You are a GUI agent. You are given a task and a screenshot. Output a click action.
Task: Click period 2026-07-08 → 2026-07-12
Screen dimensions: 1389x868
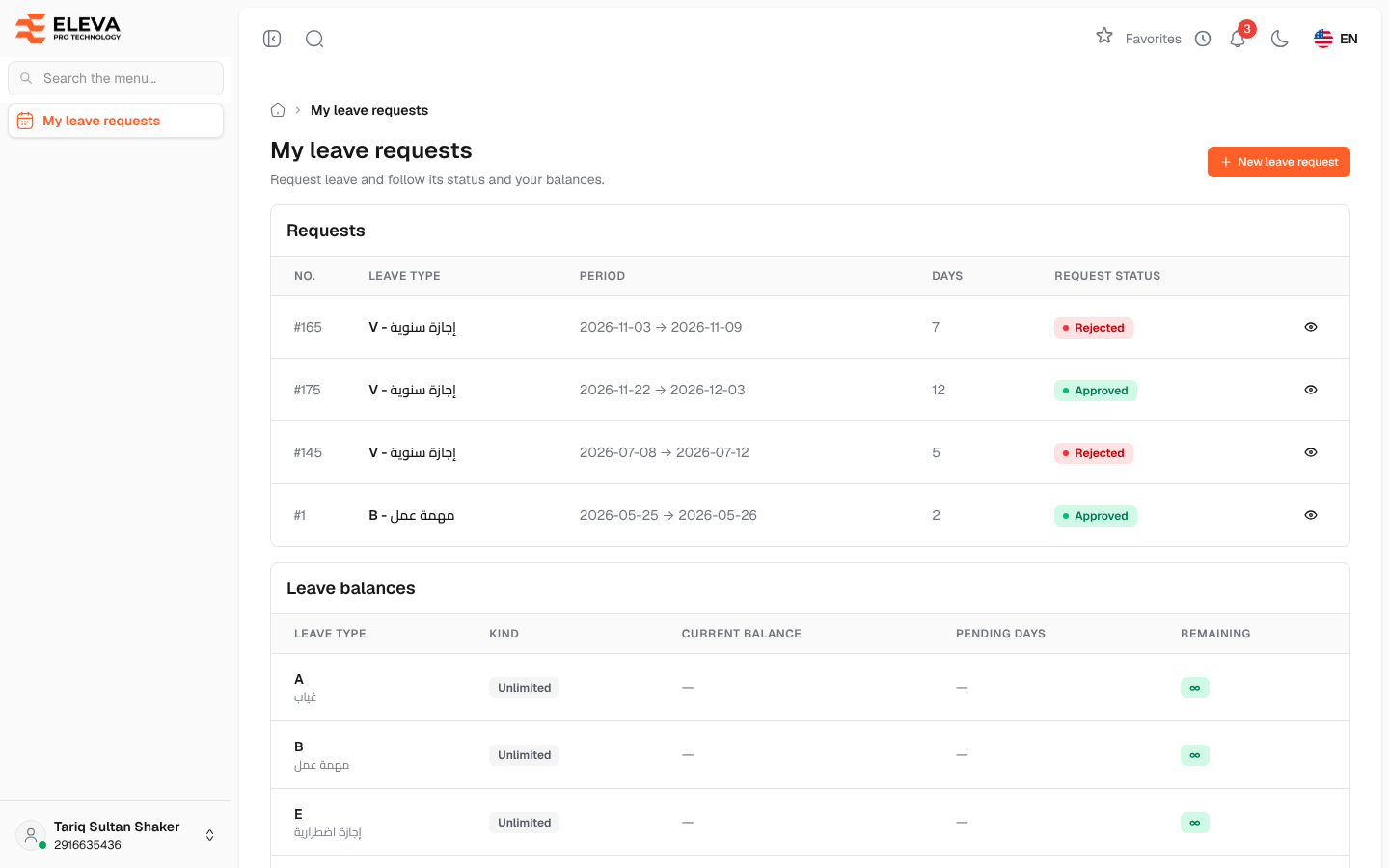pyautogui.click(x=665, y=452)
